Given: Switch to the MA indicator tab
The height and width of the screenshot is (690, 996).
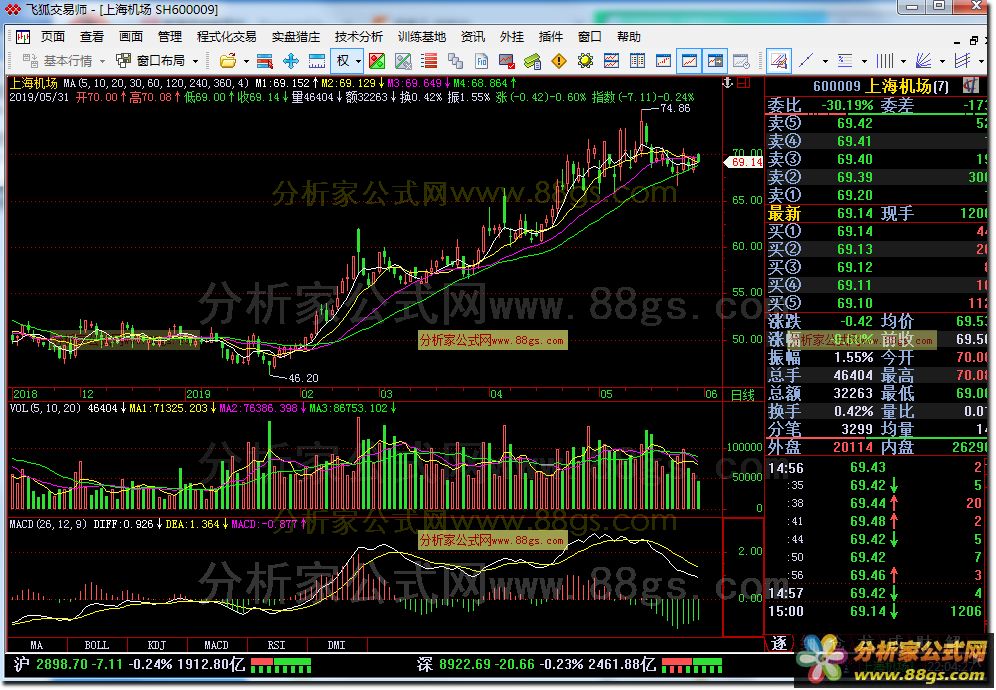Looking at the screenshot, I should click(x=37, y=645).
